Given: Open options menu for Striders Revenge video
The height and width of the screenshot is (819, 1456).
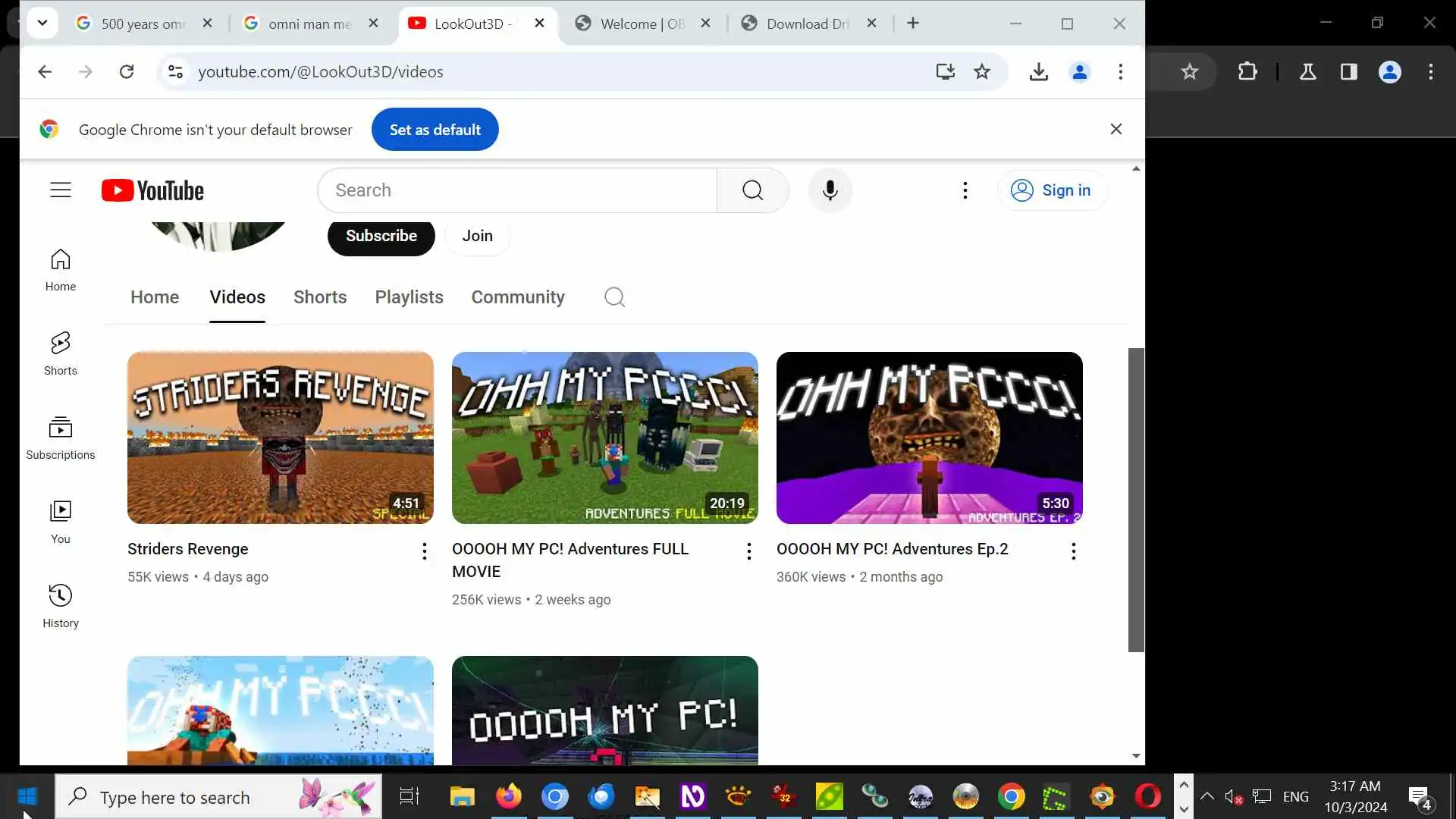Looking at the screenshot, I should pyautogui.click(x=424, y=551).
